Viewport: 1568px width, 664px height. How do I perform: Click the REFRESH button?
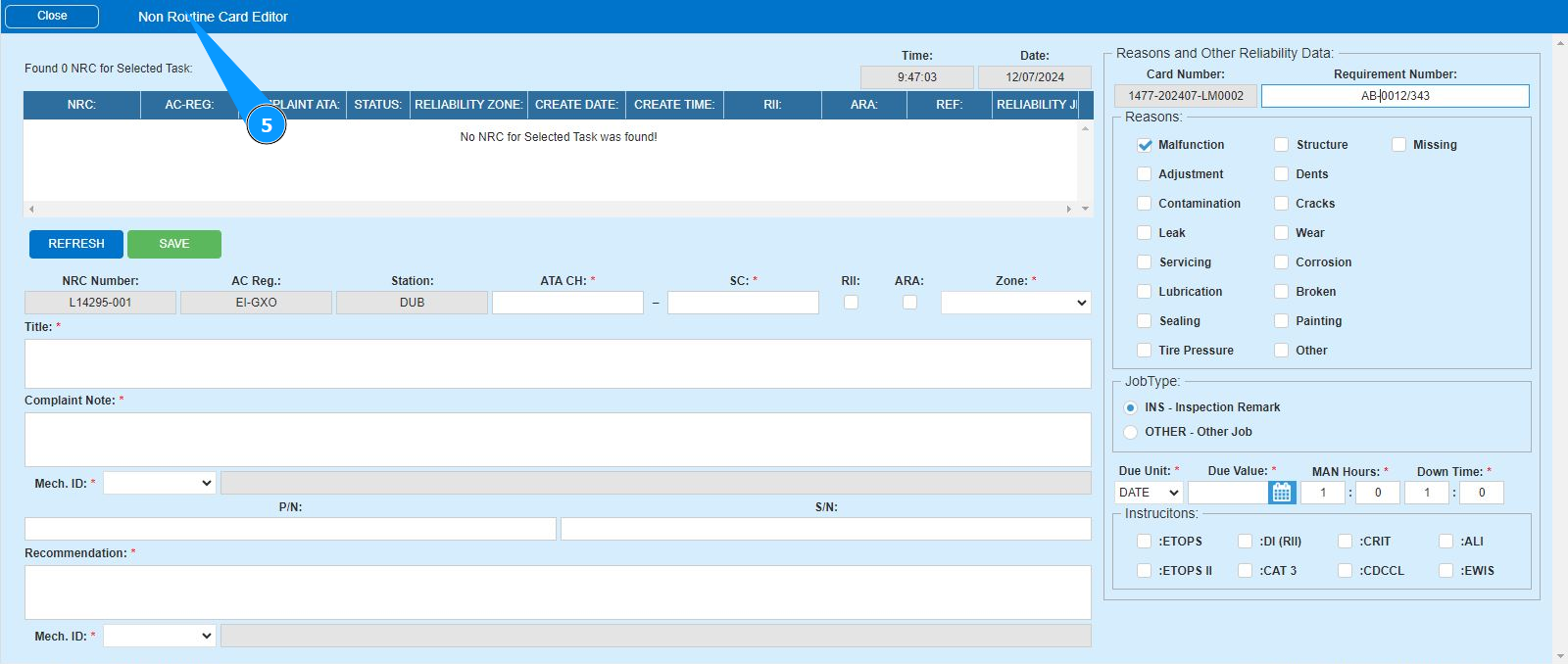(76, 244)
